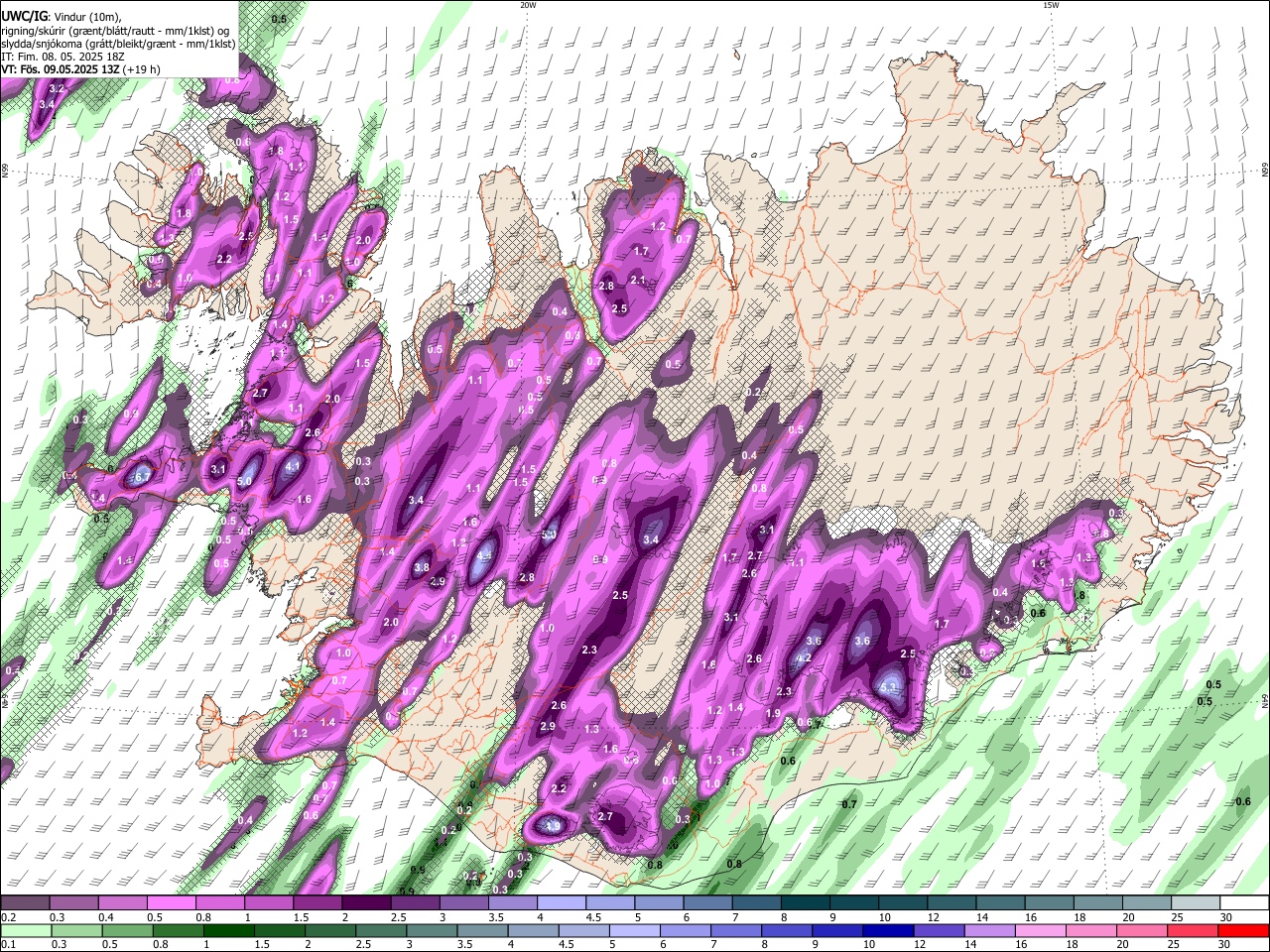Screen dimensions: 1270x952
Task: Click the '15W' longitude label at top
Action: point(1051,5)
